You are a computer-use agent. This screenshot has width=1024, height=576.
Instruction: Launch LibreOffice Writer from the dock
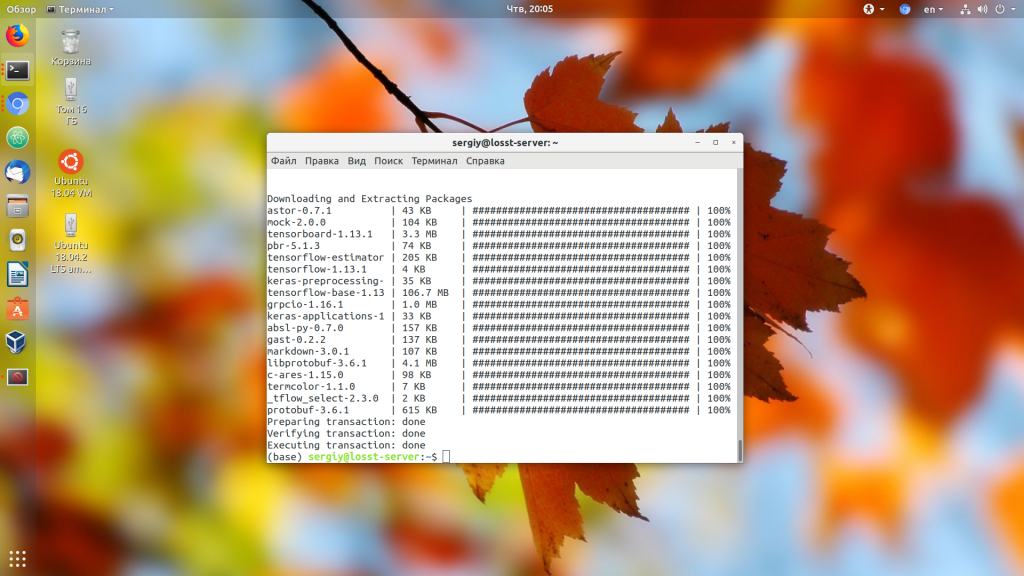click(17, 274)
